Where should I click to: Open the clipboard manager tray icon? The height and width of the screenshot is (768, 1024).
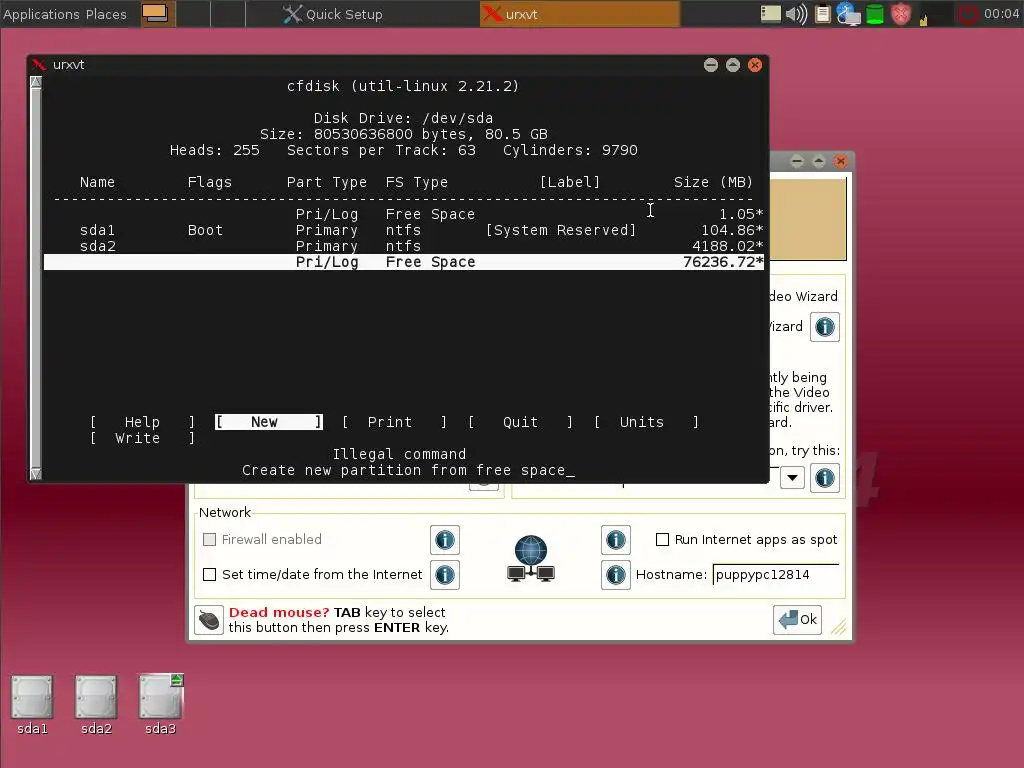tap(823, 14)
